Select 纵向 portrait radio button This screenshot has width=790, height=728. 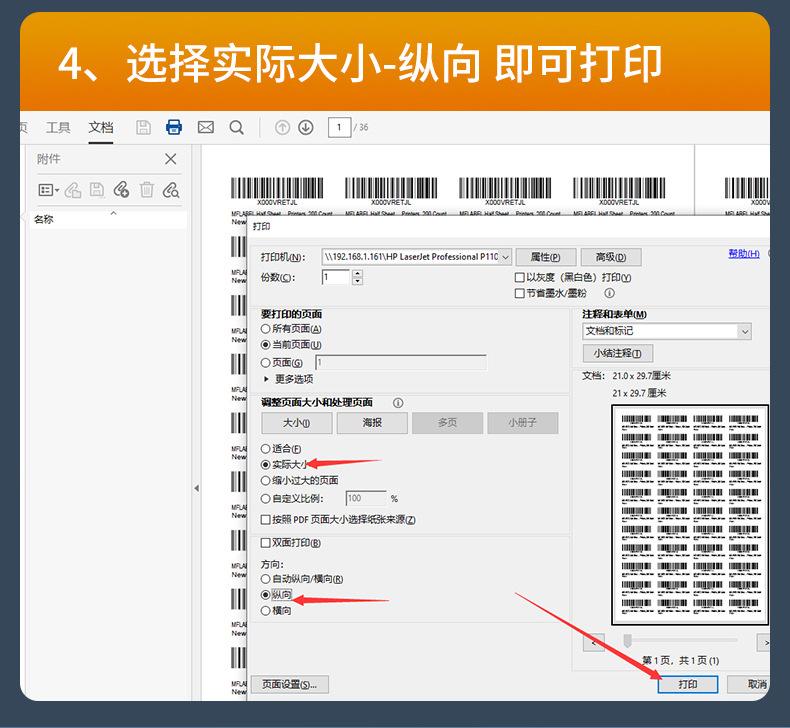(x=266, y=595)
